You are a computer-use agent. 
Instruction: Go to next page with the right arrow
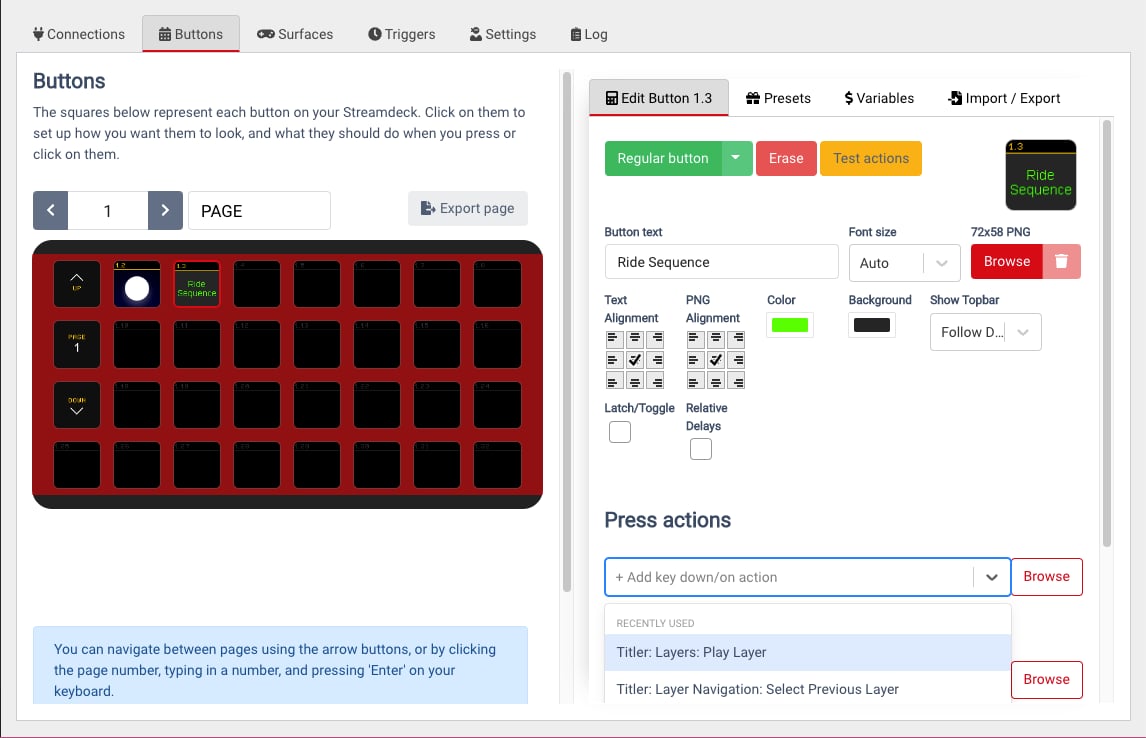pyautogui.click(x=165, y=210)
